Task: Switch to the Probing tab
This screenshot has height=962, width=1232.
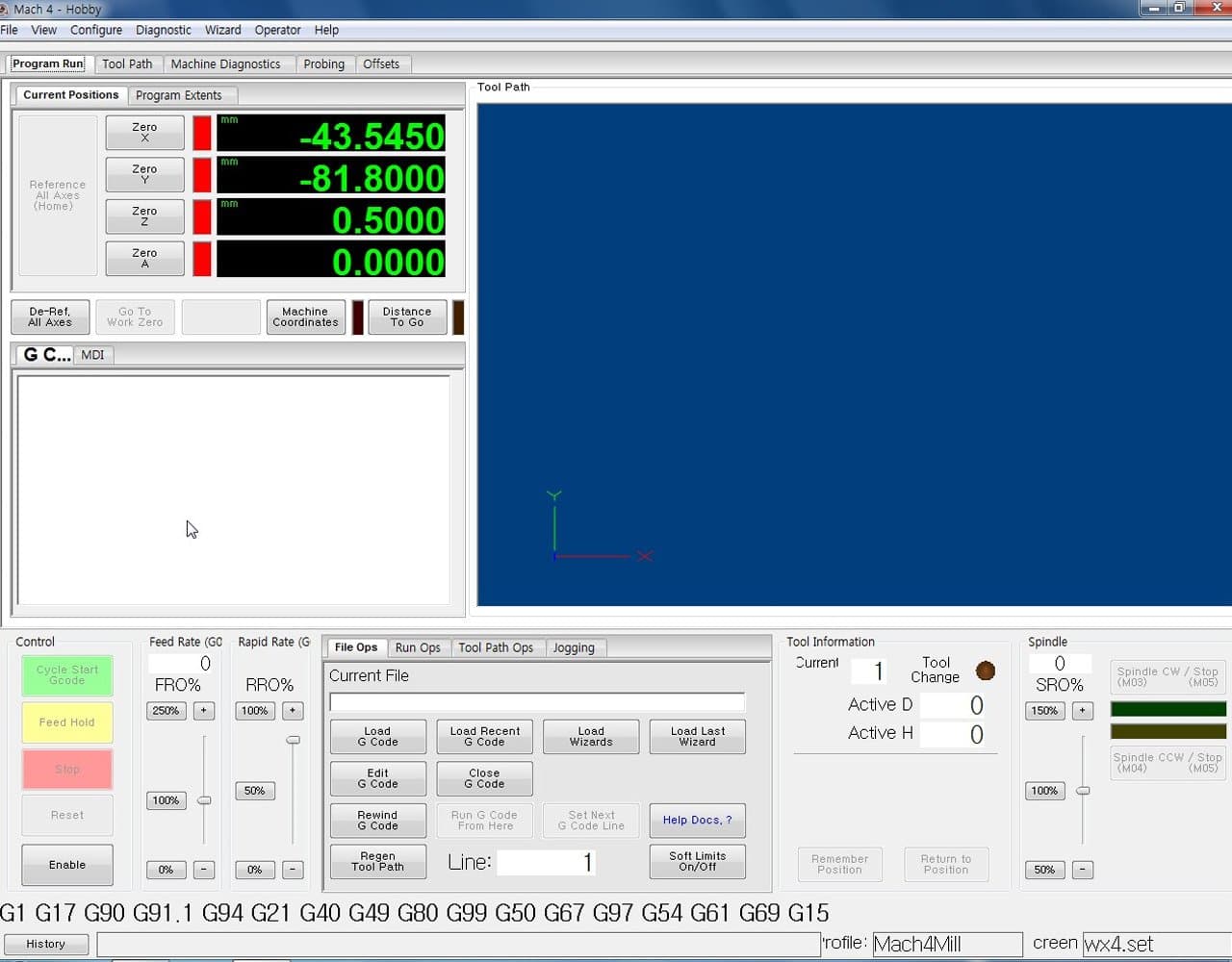Action: click(x=324, y=63)
